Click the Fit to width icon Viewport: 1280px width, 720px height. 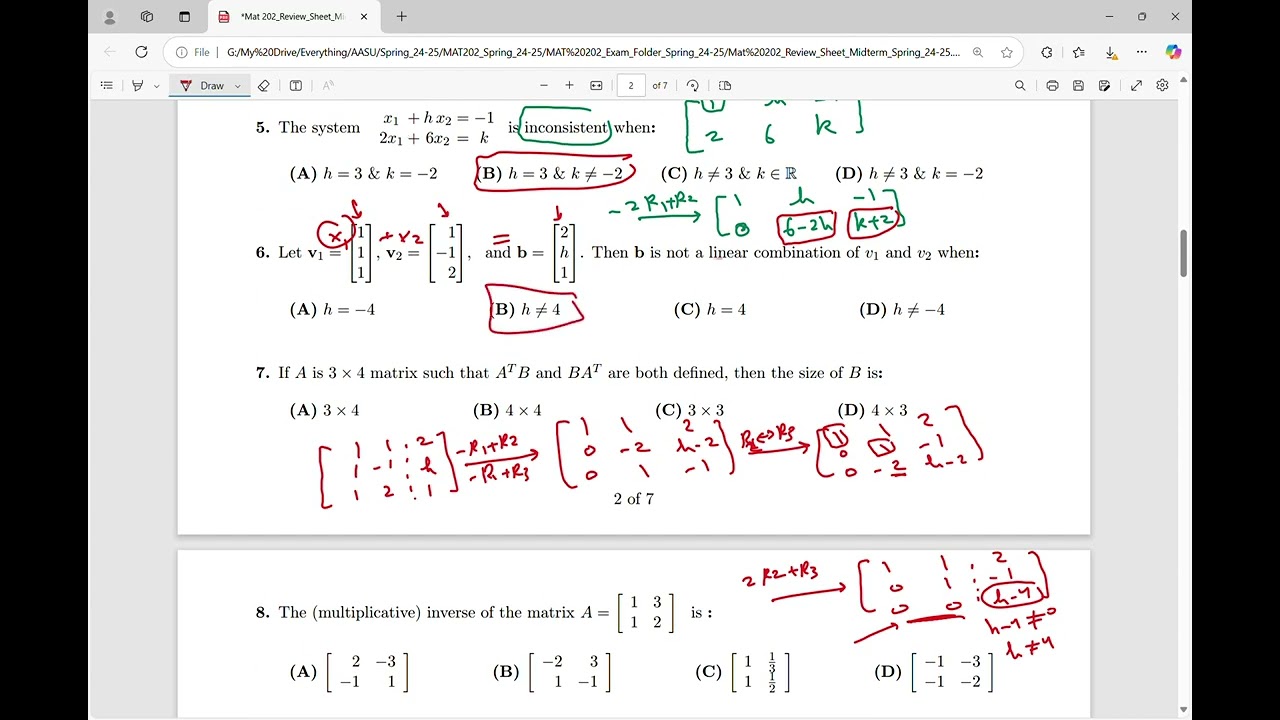[597, 86]
